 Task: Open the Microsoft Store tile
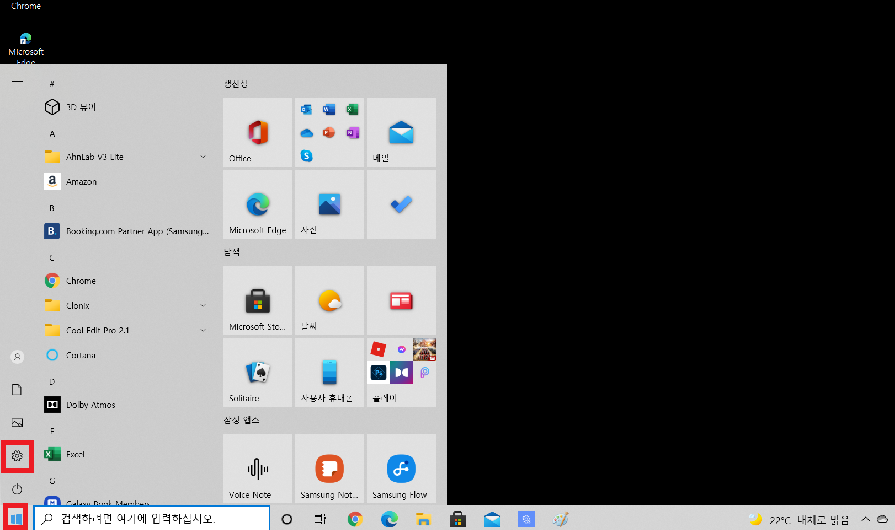(x=257, y=300)
